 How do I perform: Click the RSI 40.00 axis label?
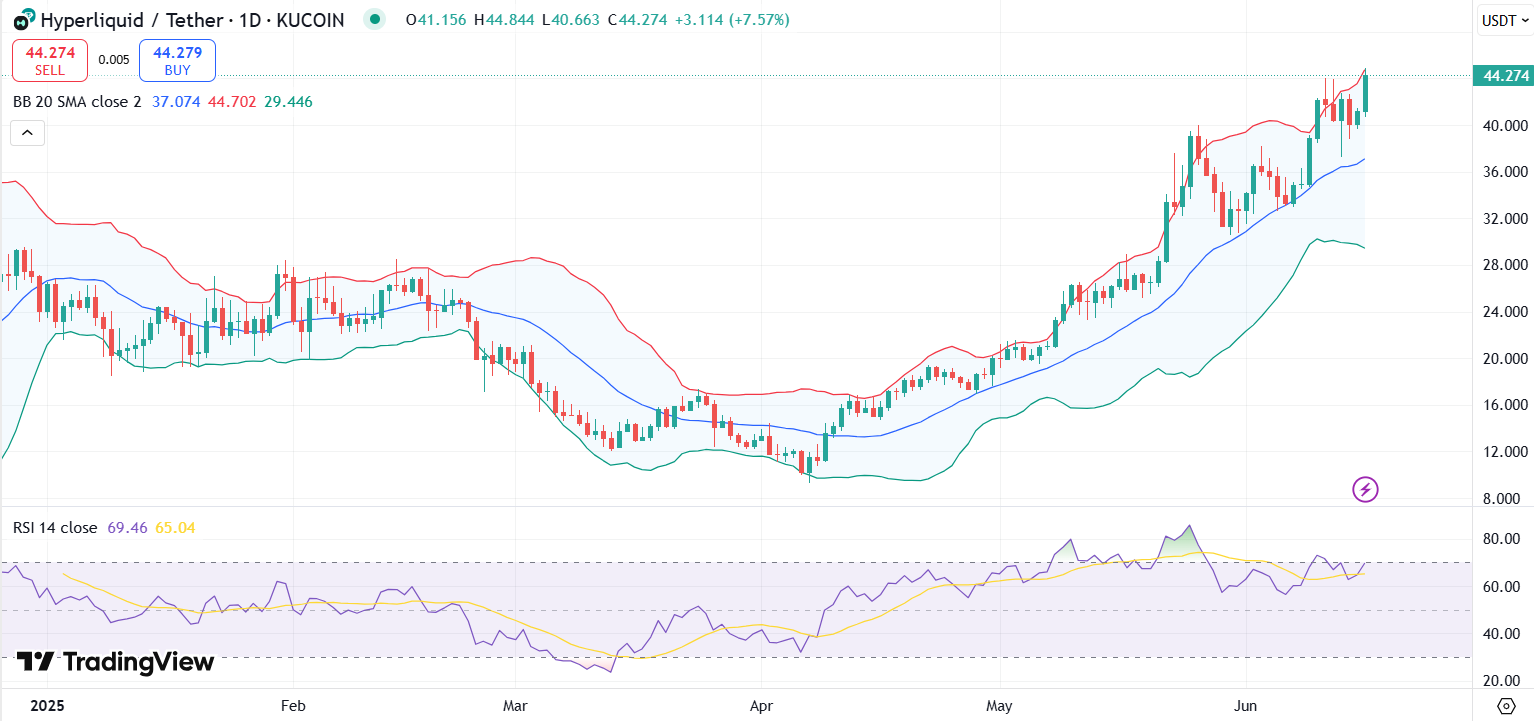click(x=1501, y=634)
